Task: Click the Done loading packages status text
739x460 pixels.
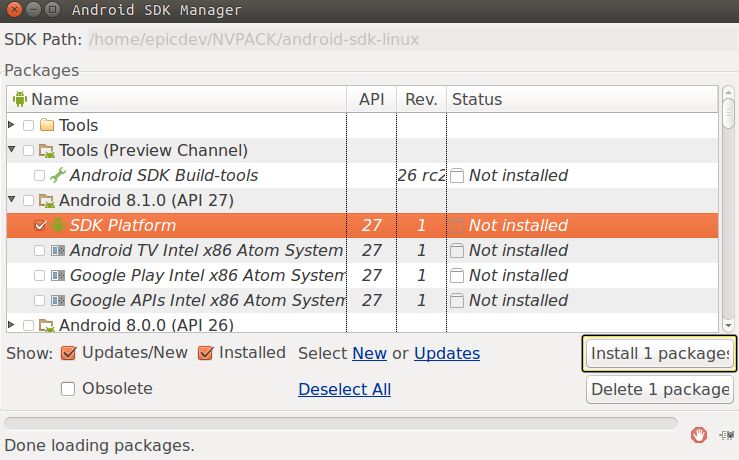Action: pyautogui.click(x=99, y=445)
